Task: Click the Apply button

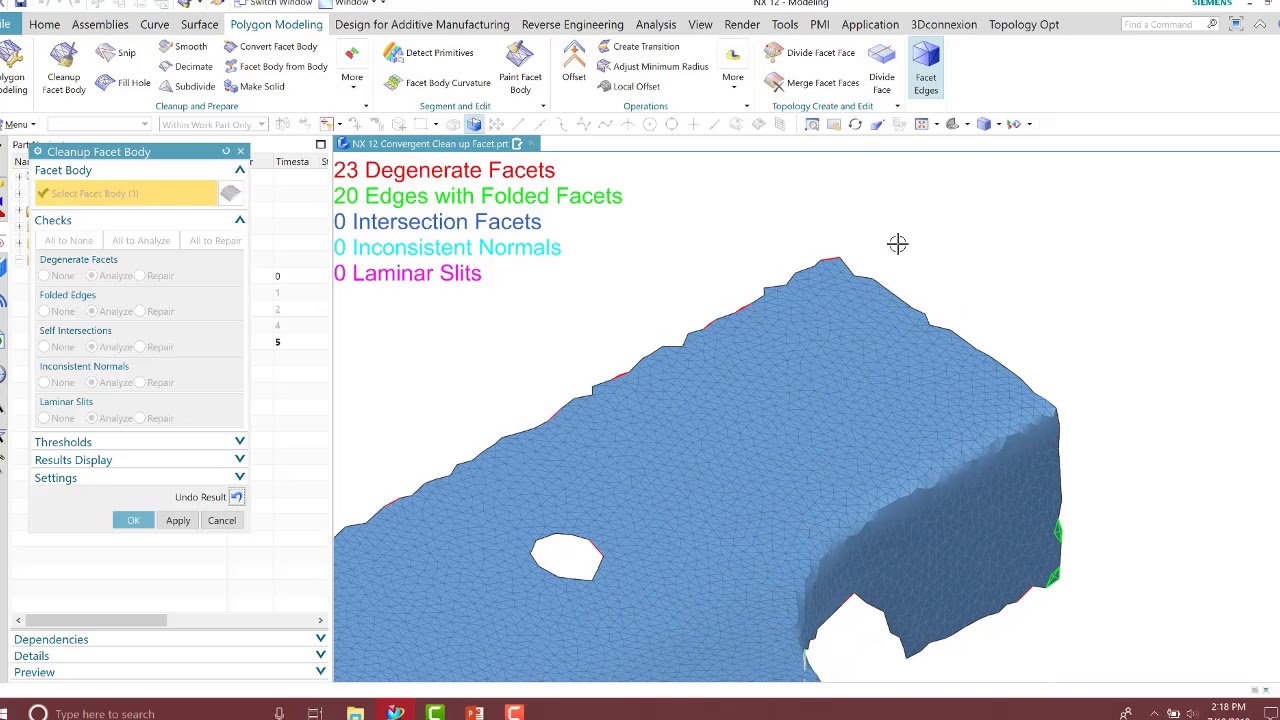Action: (x=178, y=521)
